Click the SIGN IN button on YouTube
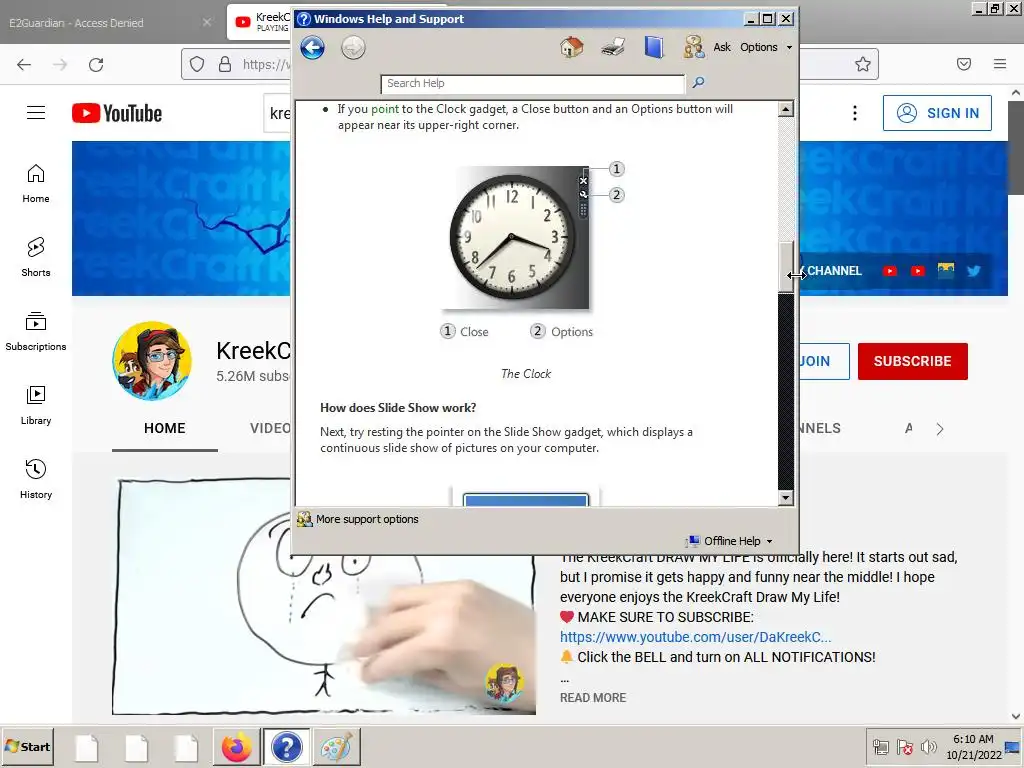The height and width of the screenshot is (768, 1024). (937, 113)
